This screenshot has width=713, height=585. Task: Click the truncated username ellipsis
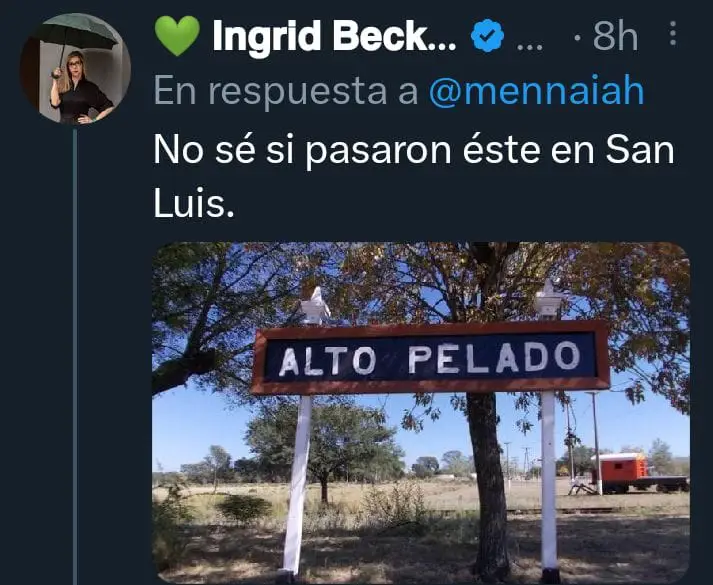click(x=530, y=45)
